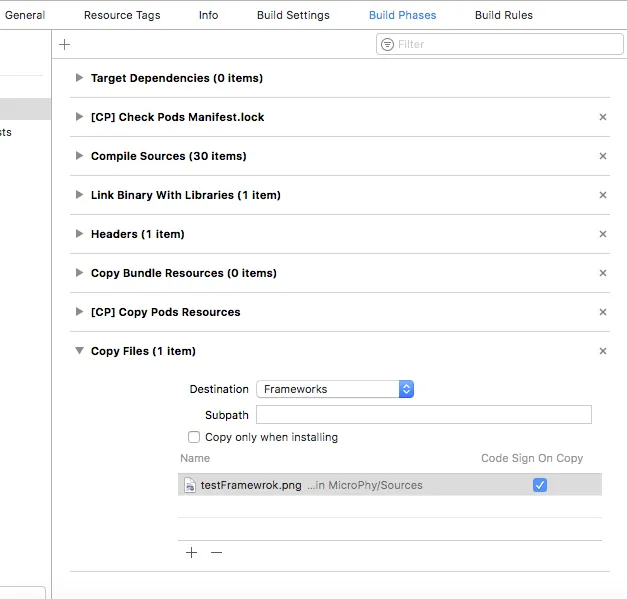The height and width of the screenshot is (599, 627).
Task: Click [CP] Copy Pods Resources title
Action: pyautogui.click(x=166, y=312)
